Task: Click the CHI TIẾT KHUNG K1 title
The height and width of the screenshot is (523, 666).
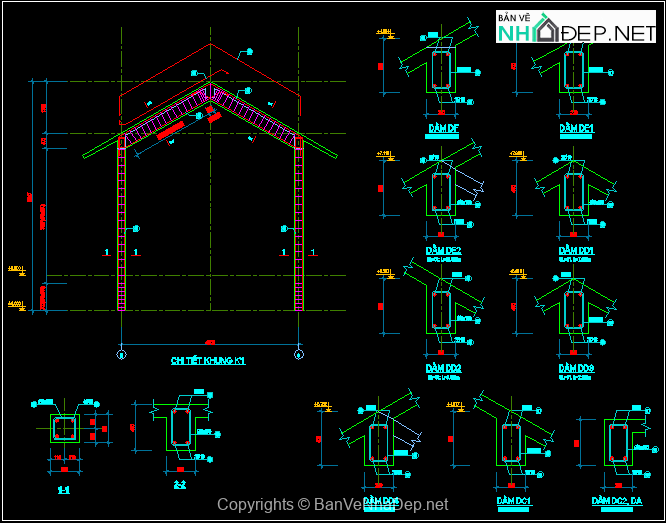Action: click(208, 360)
